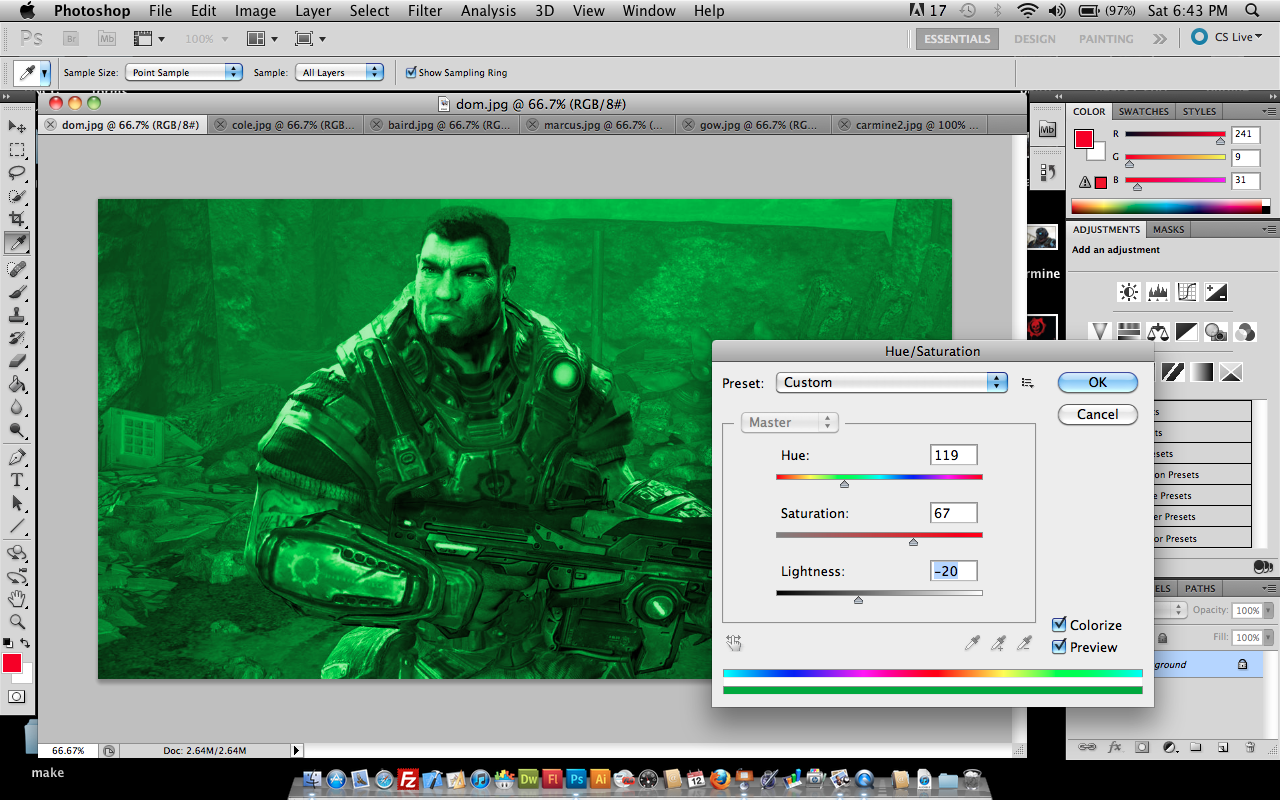Click the Levels adjustment icon
Image resolution: width=1280 pixels, height=800 pixels.
click(x=1158, y=292)
